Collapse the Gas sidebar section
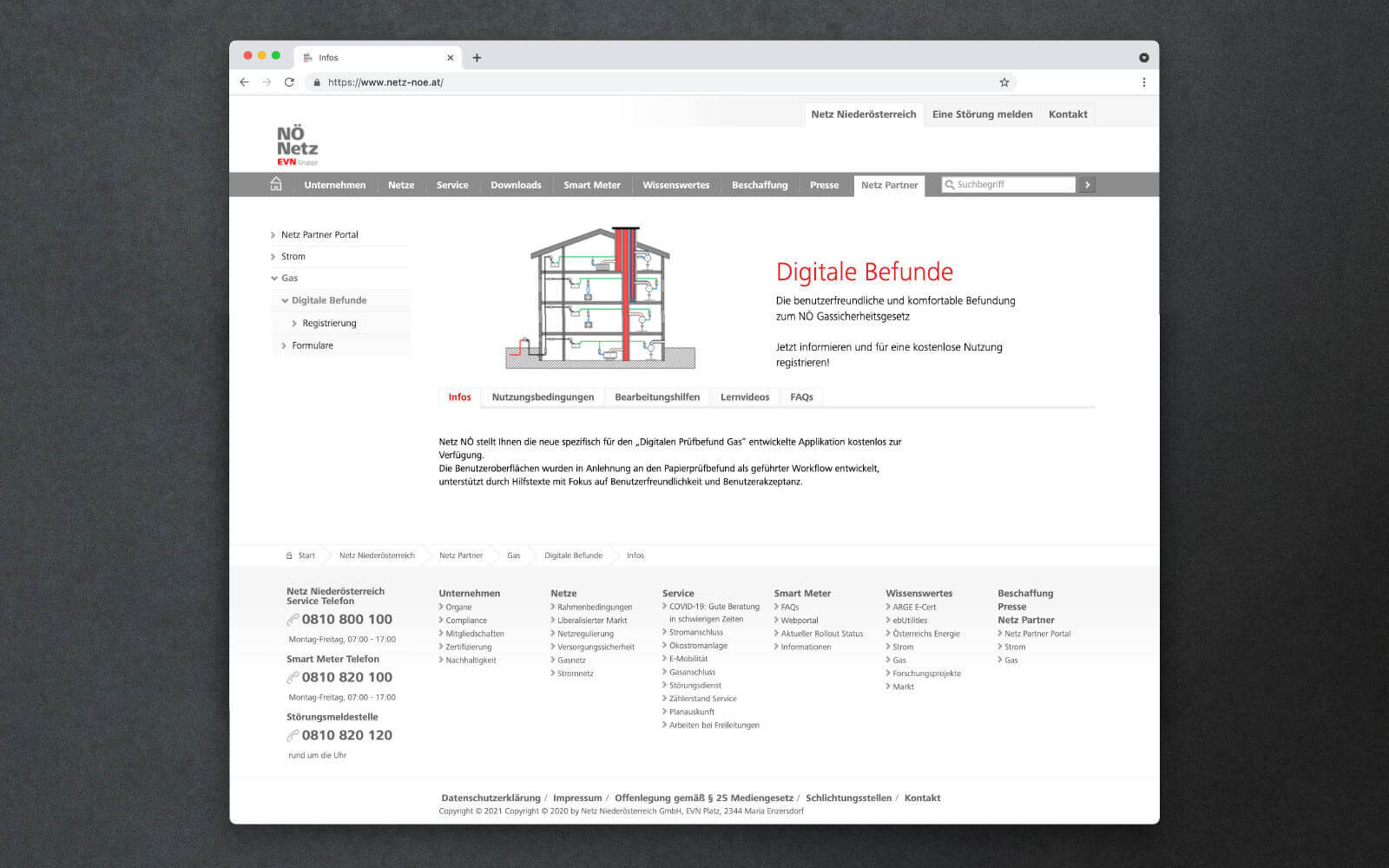 (289, 278)
